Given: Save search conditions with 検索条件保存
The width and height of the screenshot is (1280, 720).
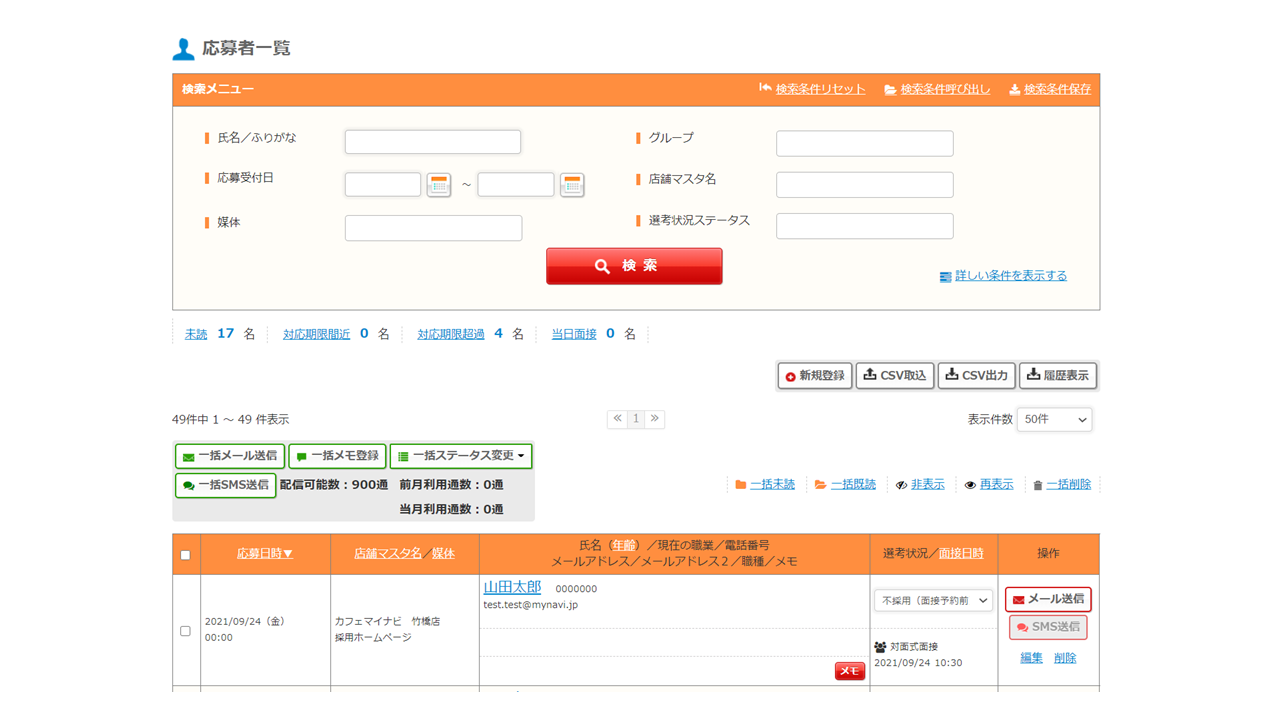Looking at the screenshot, I should (x=1057, y=89).
